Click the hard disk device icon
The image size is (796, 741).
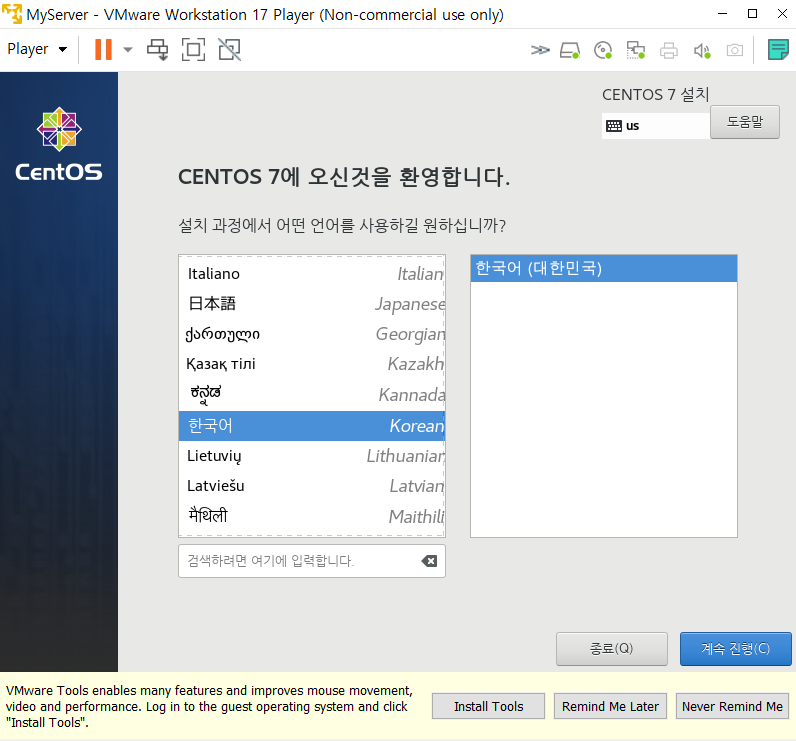click(570, 50)
